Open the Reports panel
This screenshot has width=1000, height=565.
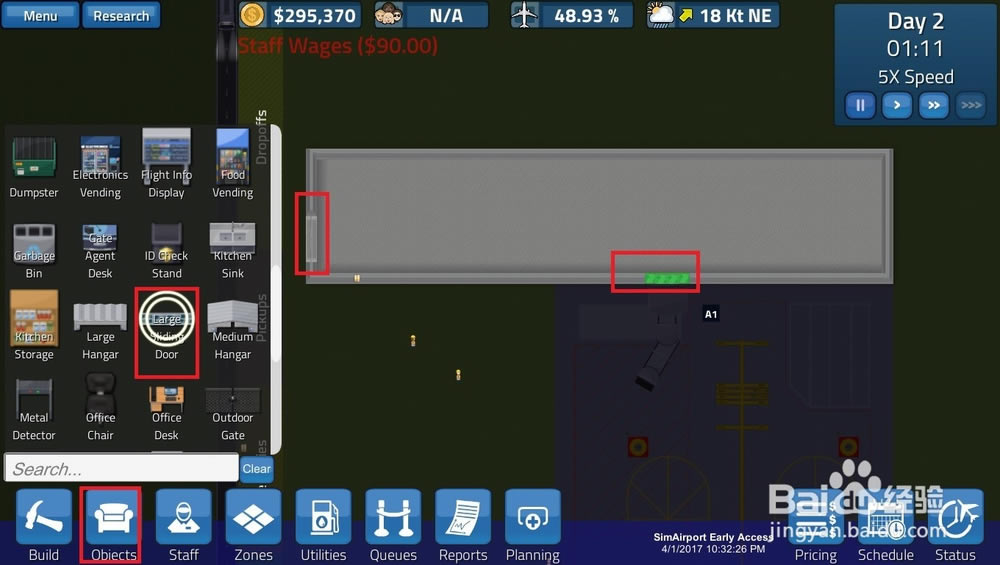[x=463, y=525]
